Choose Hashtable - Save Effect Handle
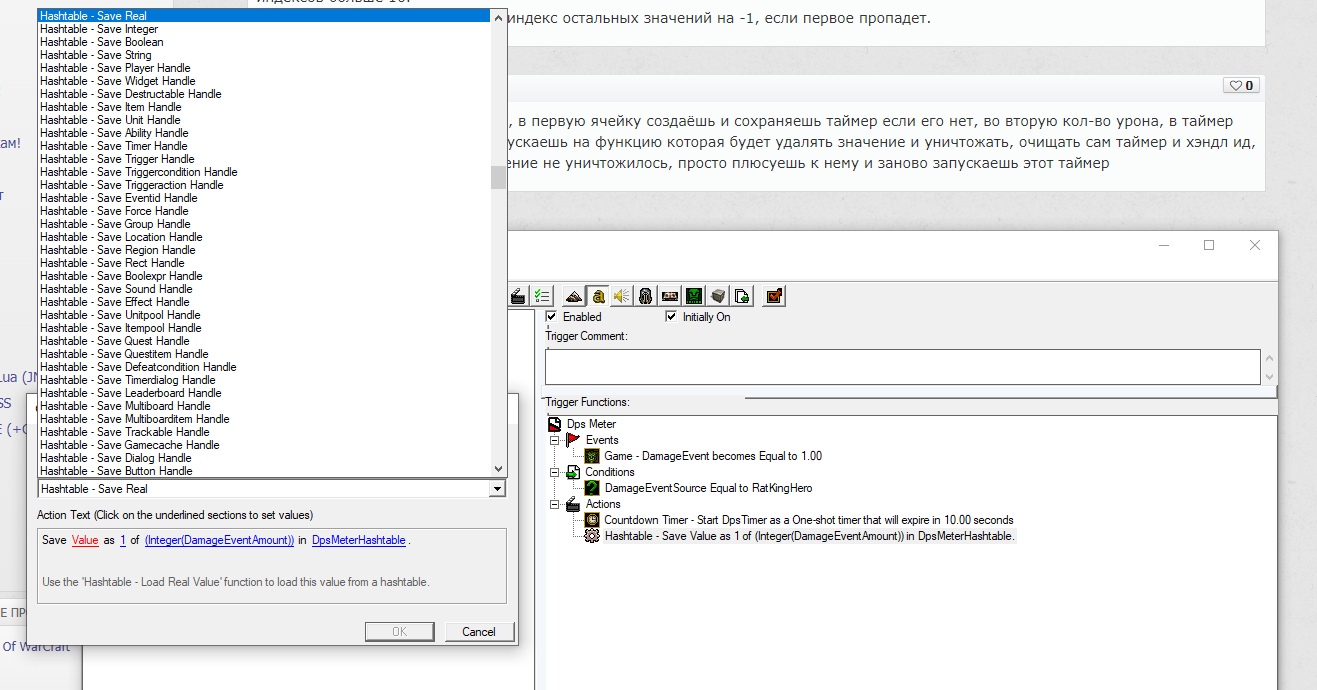Screen dimensions: 1317x690 pos(264,302)
